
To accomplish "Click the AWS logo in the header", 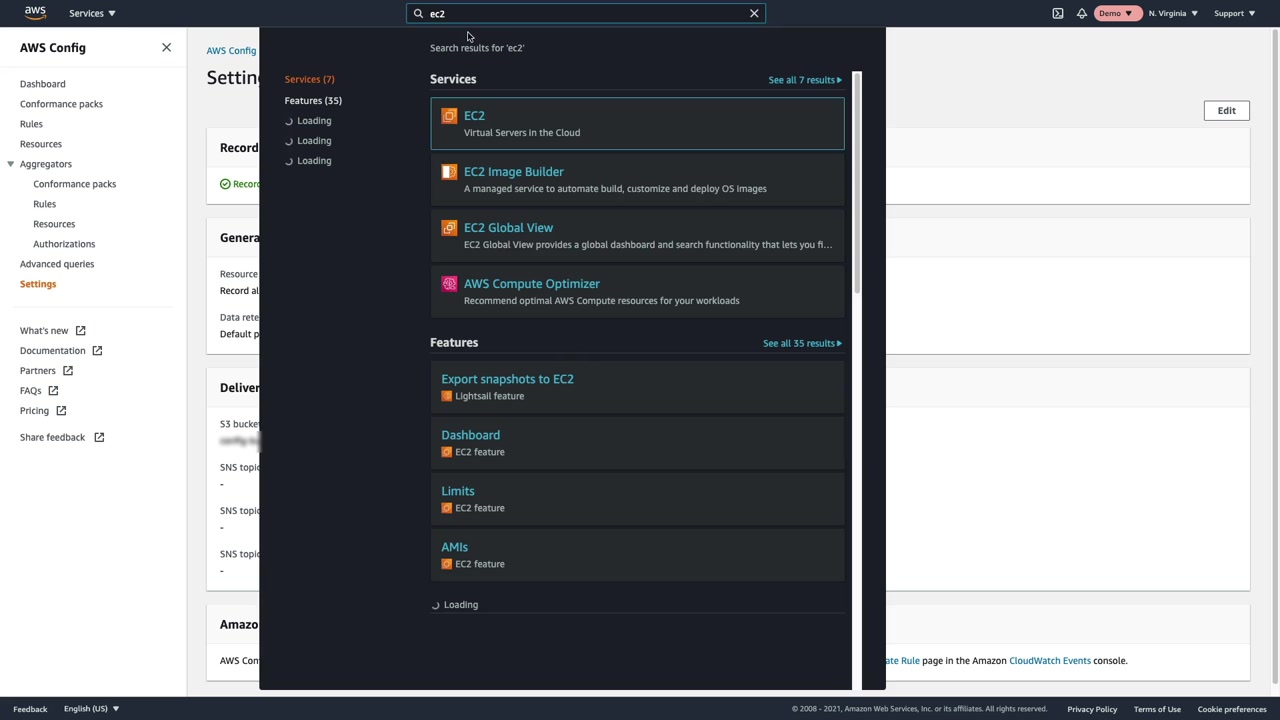I will pyautogui.click(x=35, y=13).
